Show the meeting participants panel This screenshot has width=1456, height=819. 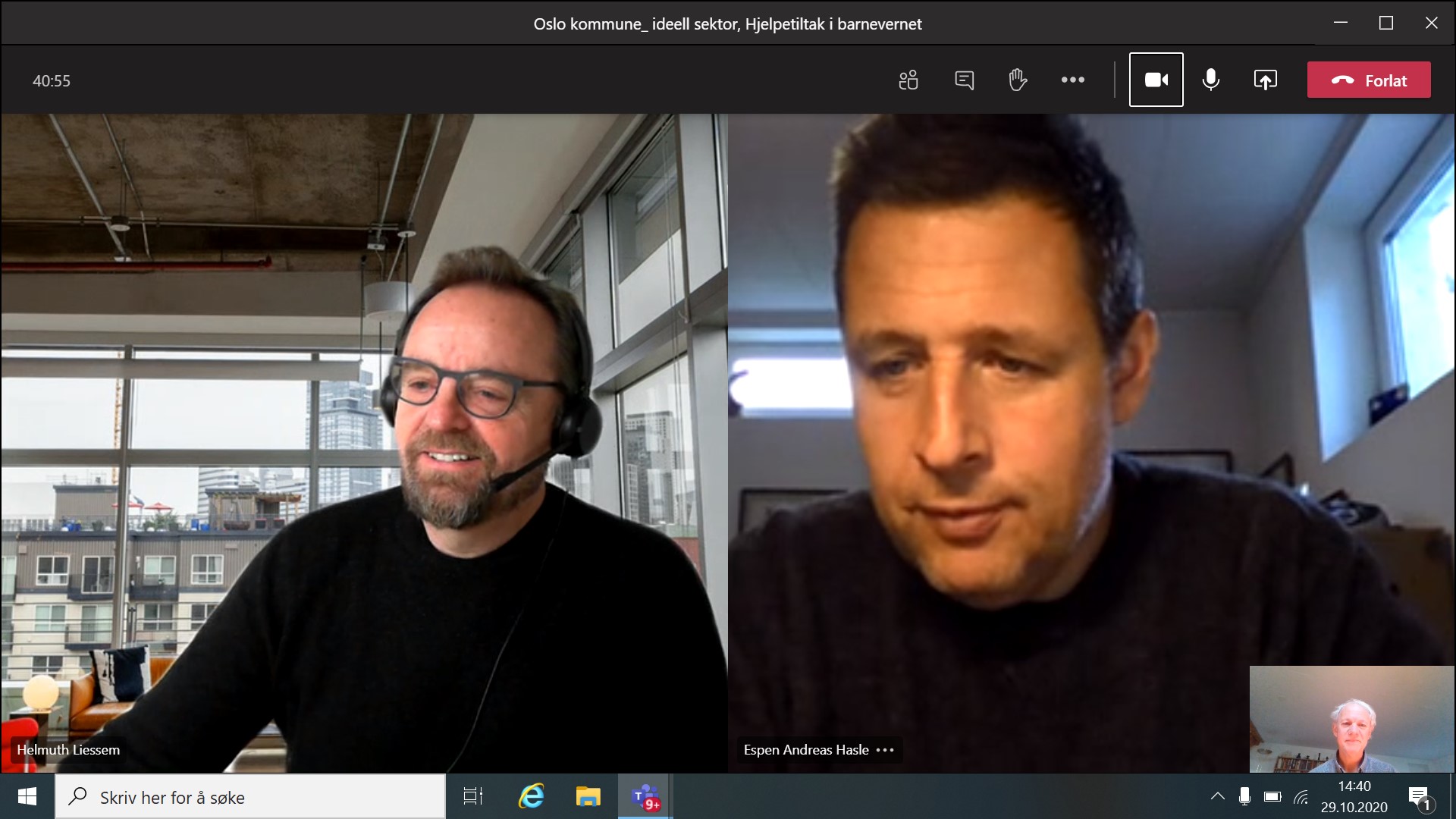[908, 80]
